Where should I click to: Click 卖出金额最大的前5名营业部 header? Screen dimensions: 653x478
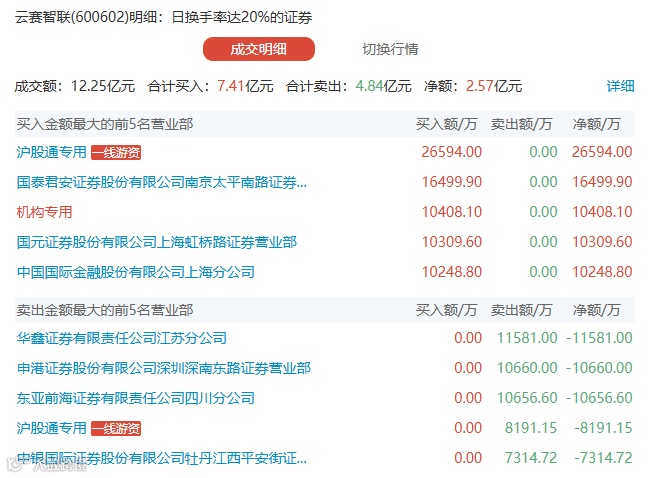click(105, 310)
